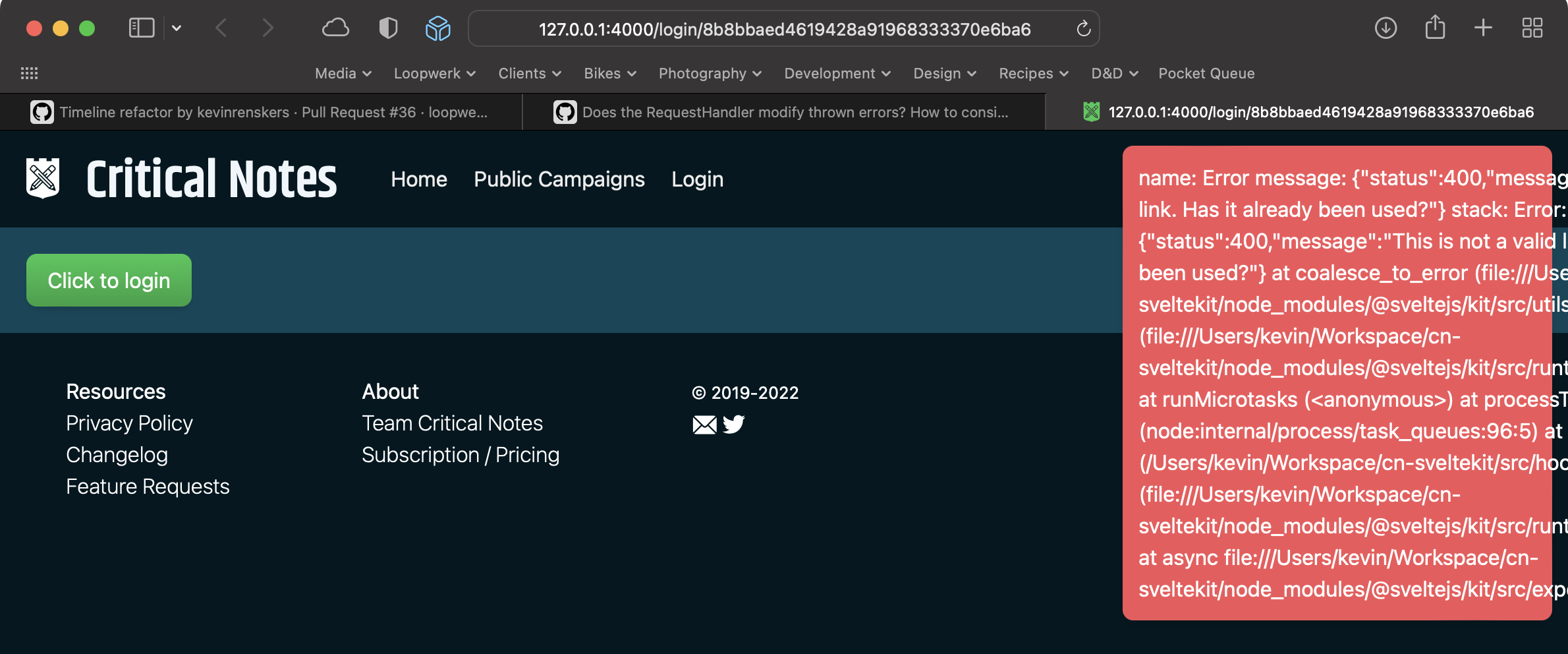Add a new tab with plus icon
This screenshot has height=654, width=1568.
tap(1483, 28)
